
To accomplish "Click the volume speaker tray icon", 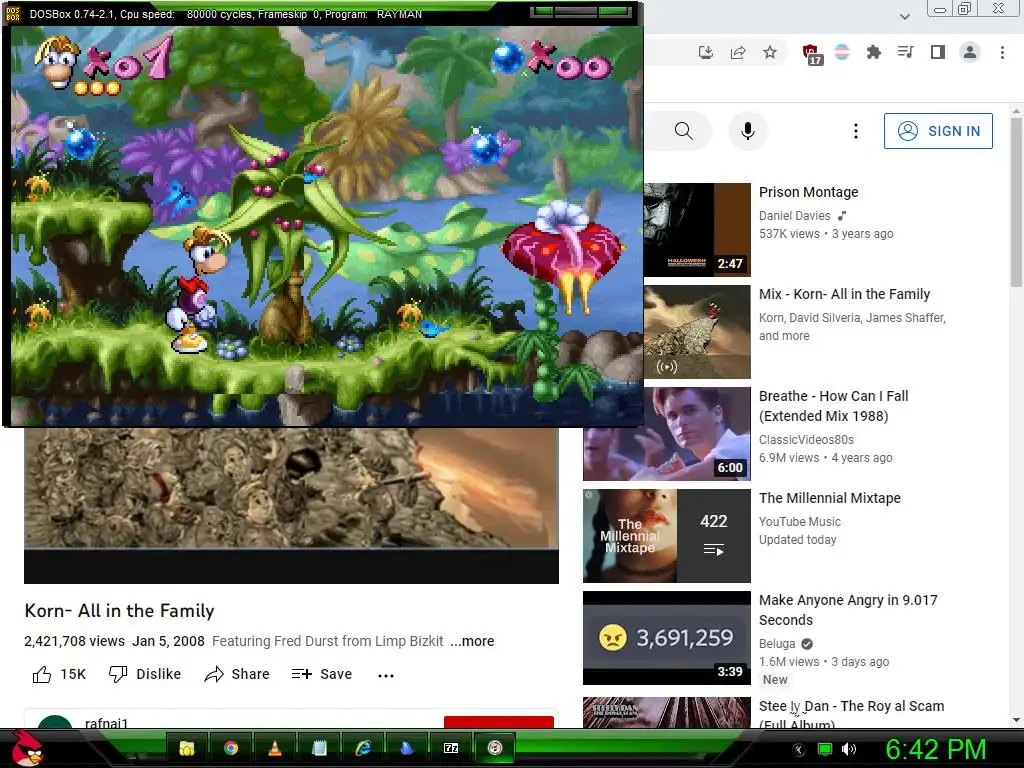I will tap(848, 749).
